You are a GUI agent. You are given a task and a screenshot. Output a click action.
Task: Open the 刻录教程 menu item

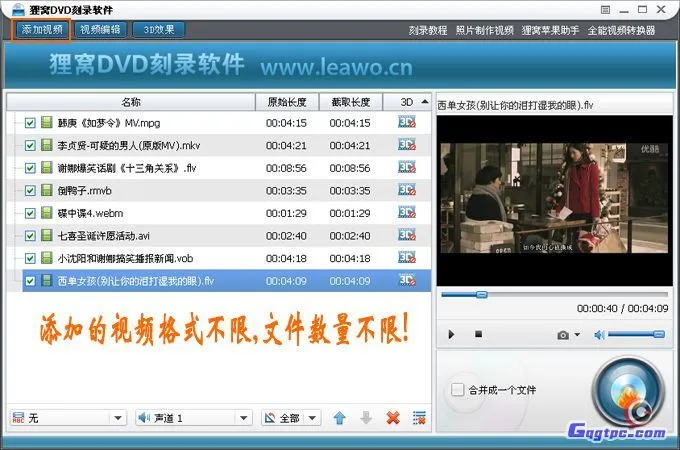[x=428, y=30]
